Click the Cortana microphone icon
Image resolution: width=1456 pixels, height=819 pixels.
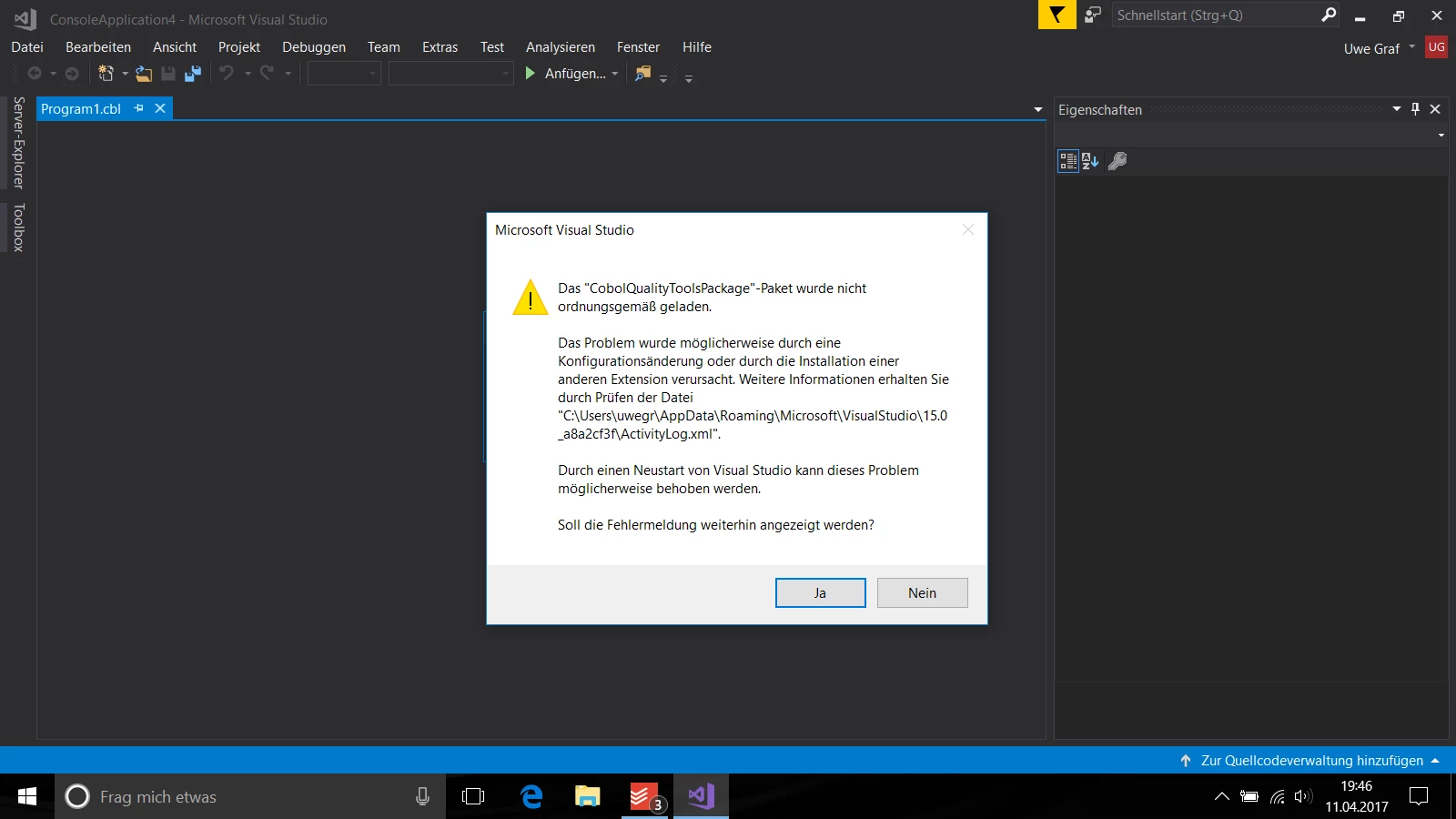pyautogui.click(x=422, y=797)
